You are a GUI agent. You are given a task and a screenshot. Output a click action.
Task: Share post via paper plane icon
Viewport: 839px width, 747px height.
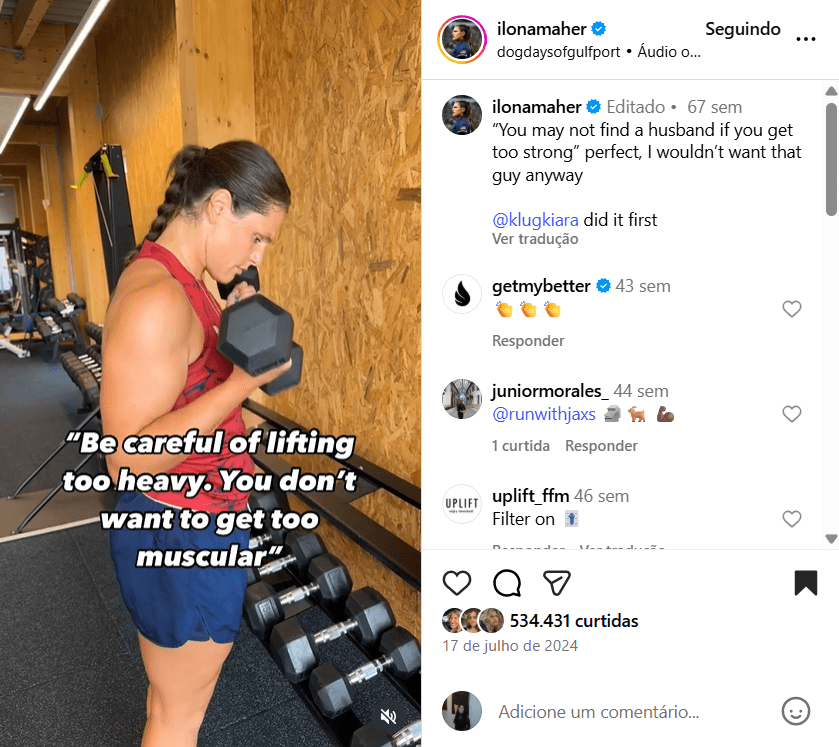[x=556, y=583]
